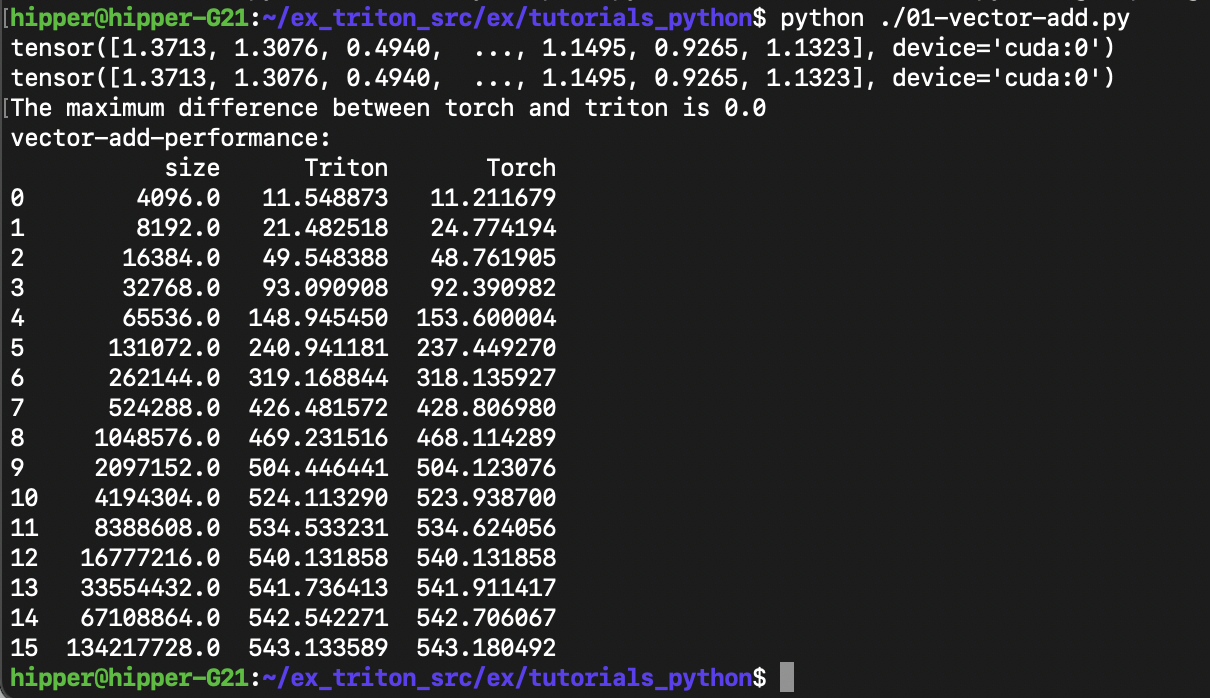Click size value 32768.0

click(x=172, y=288)
